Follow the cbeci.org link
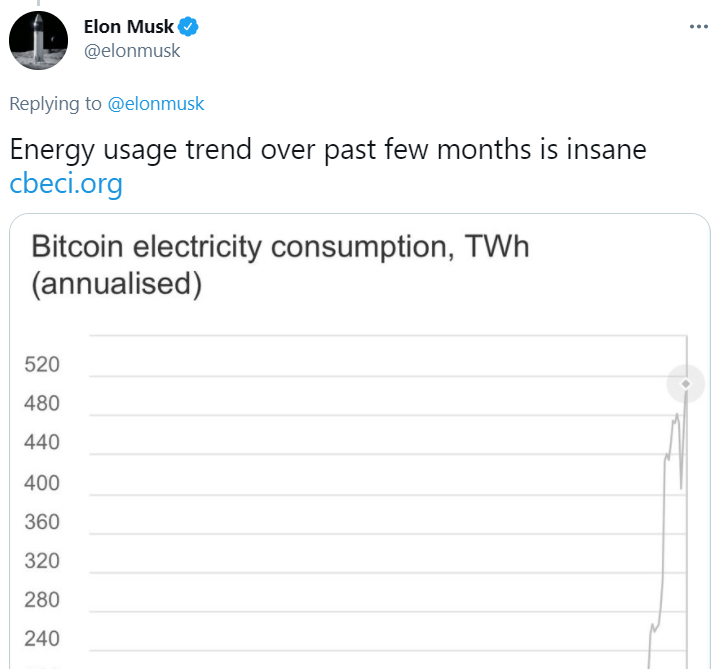Image resolution: width=718 pixels, height=669 pixels. 66,183
